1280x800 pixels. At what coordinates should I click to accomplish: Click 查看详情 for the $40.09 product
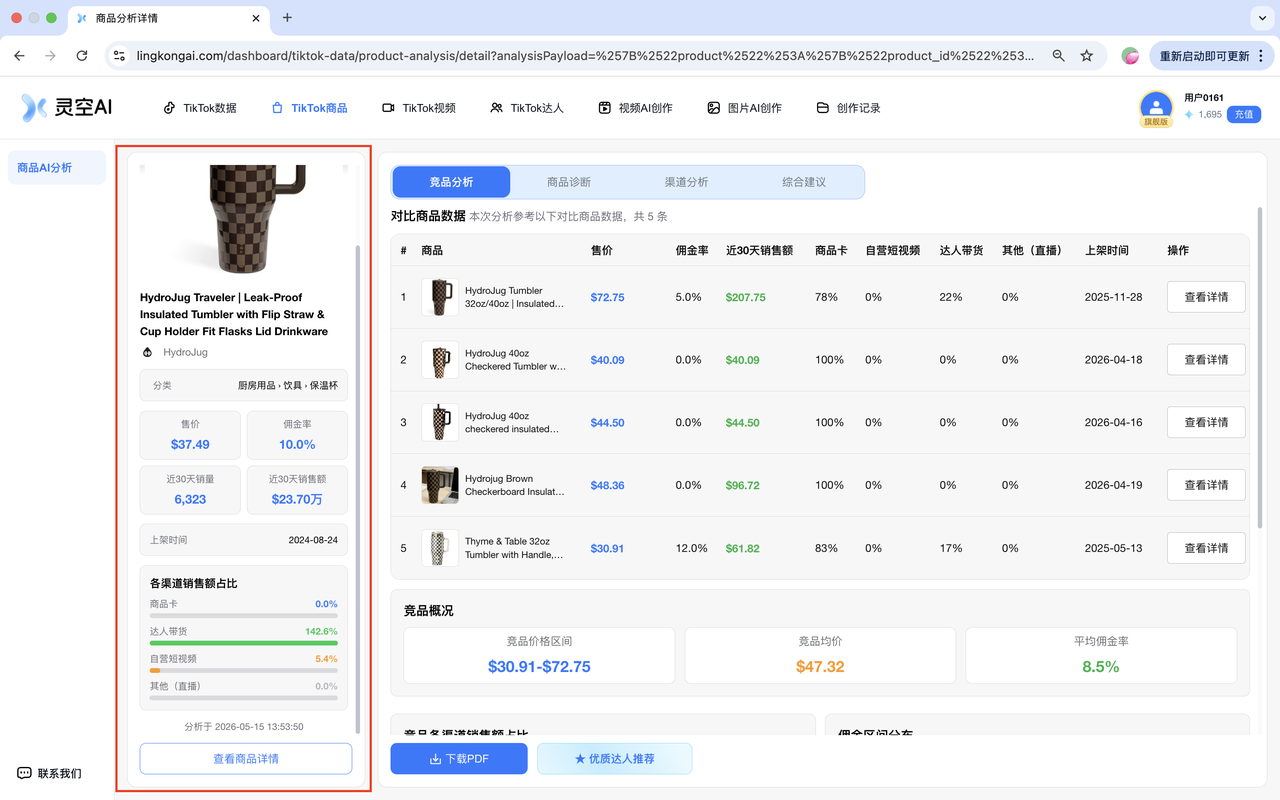(x=1206, y=360)
